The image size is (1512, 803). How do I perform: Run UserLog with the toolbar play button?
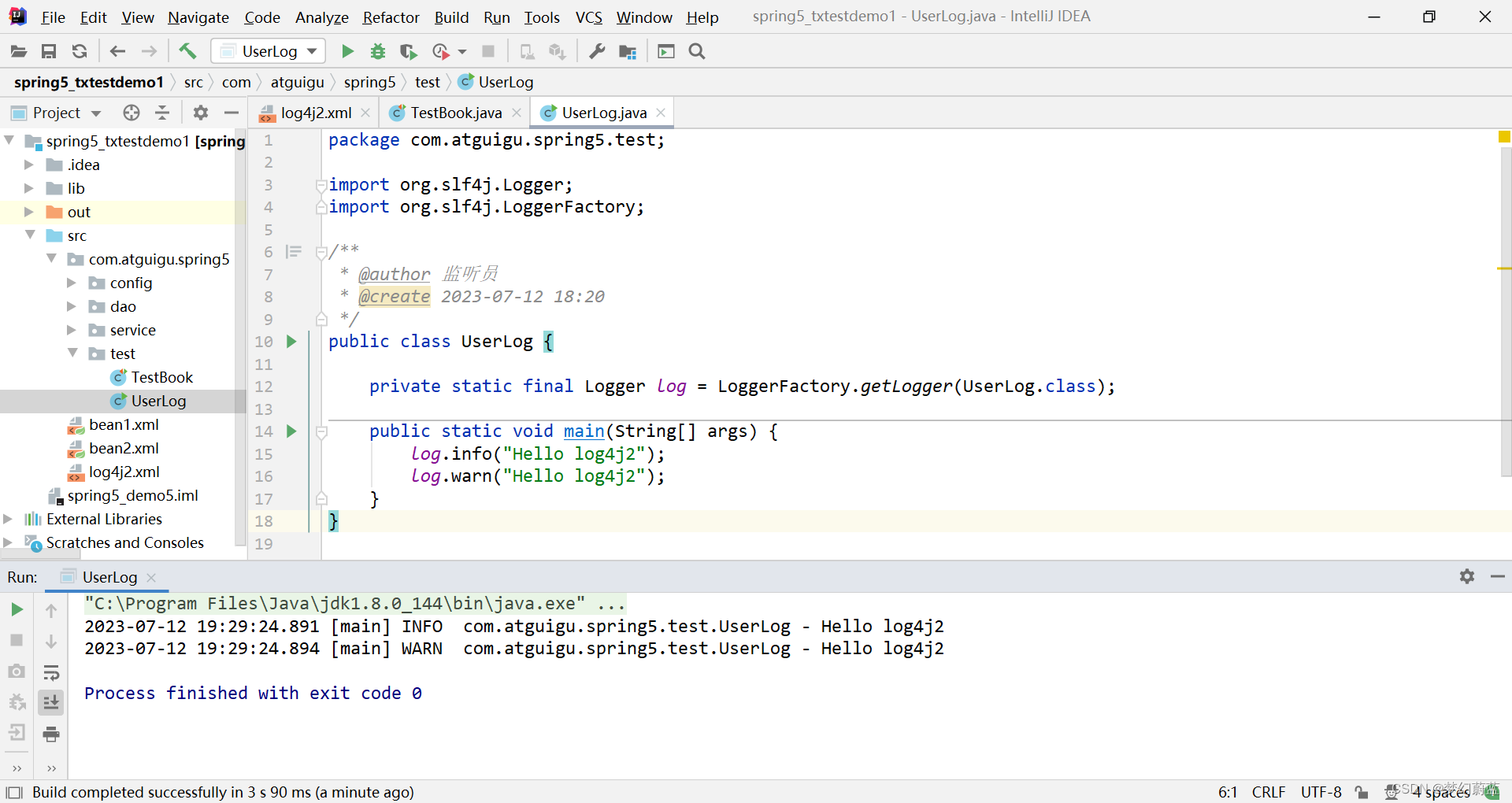click(x=347, y=51)
